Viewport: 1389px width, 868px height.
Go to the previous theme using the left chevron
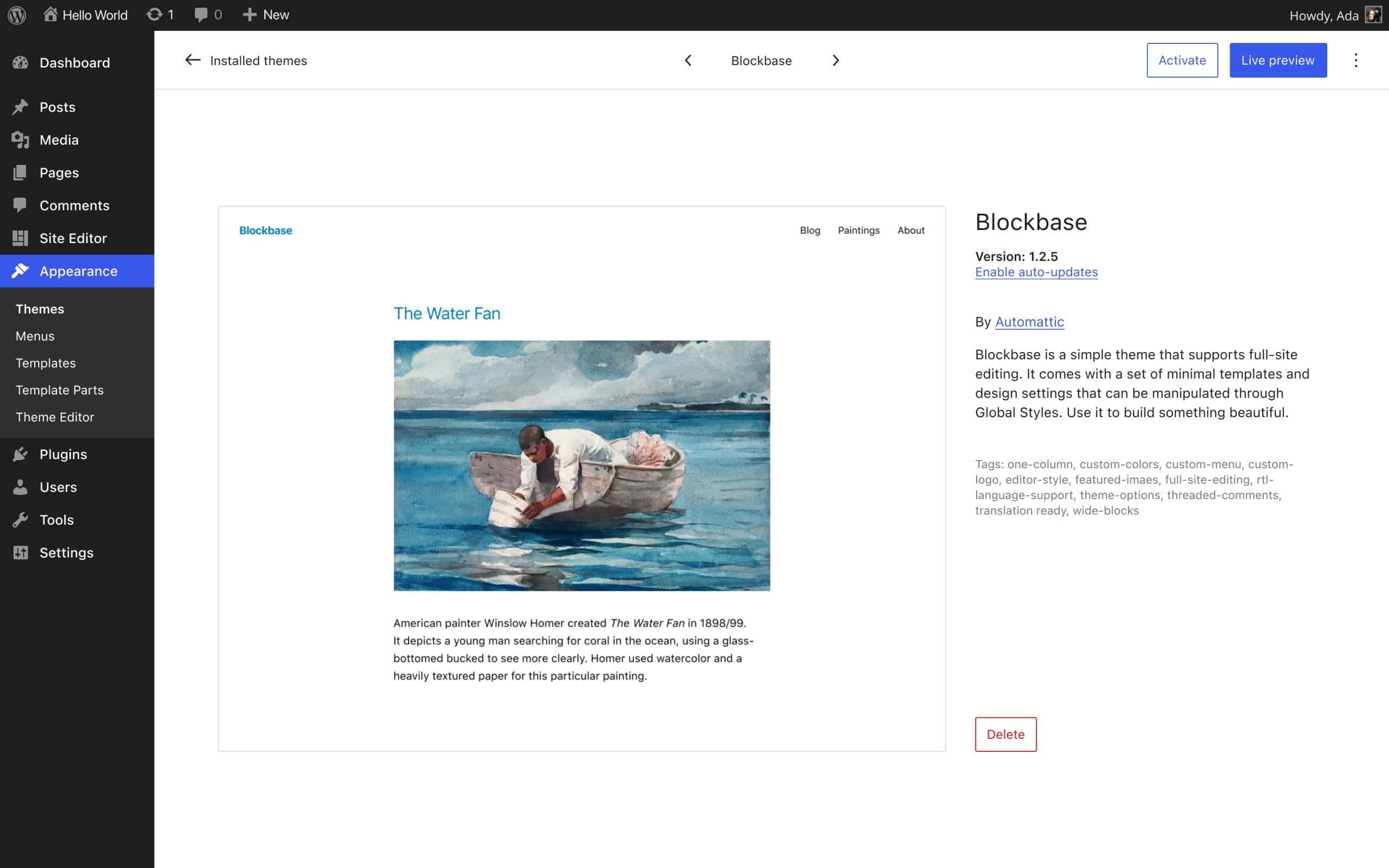coord(688,60)
